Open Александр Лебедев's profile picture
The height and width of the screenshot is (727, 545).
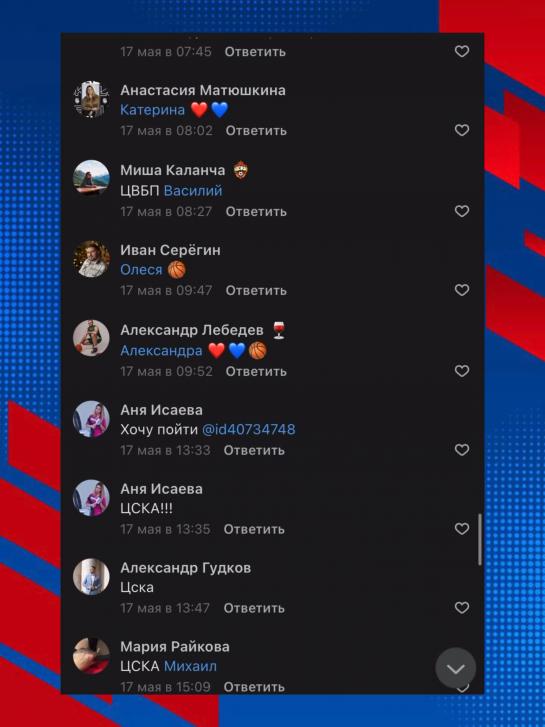(x=91, y=338)
